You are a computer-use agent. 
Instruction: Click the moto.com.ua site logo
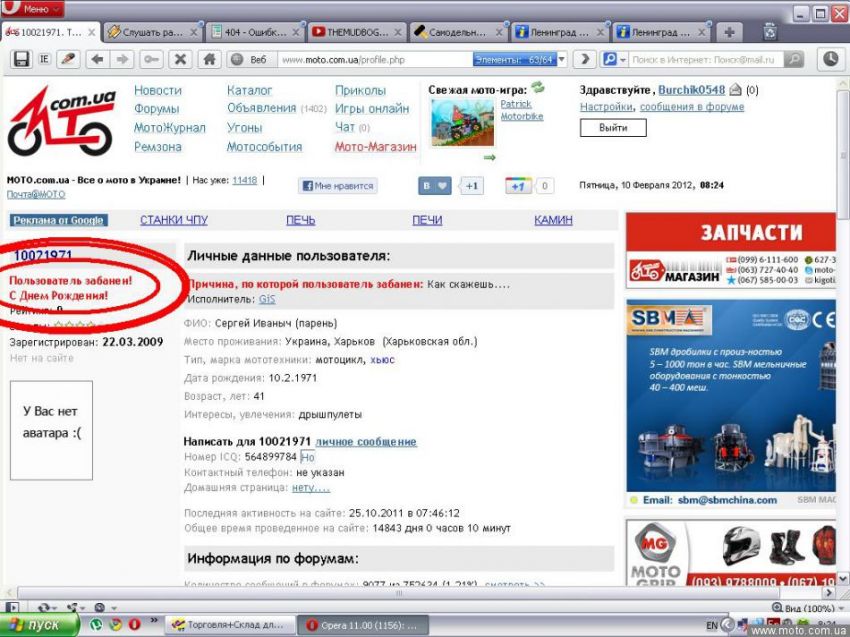[62, 121]
